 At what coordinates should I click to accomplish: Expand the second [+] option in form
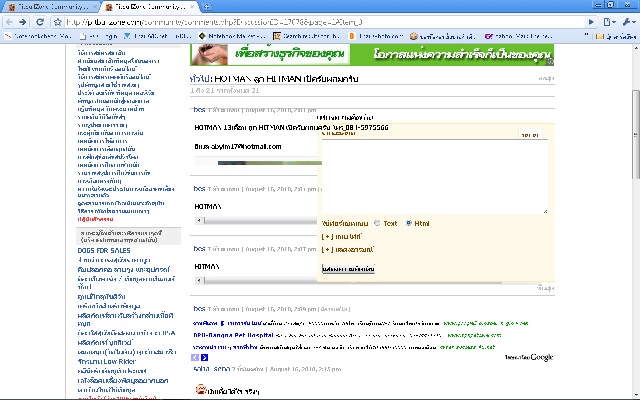pos(347,249)
